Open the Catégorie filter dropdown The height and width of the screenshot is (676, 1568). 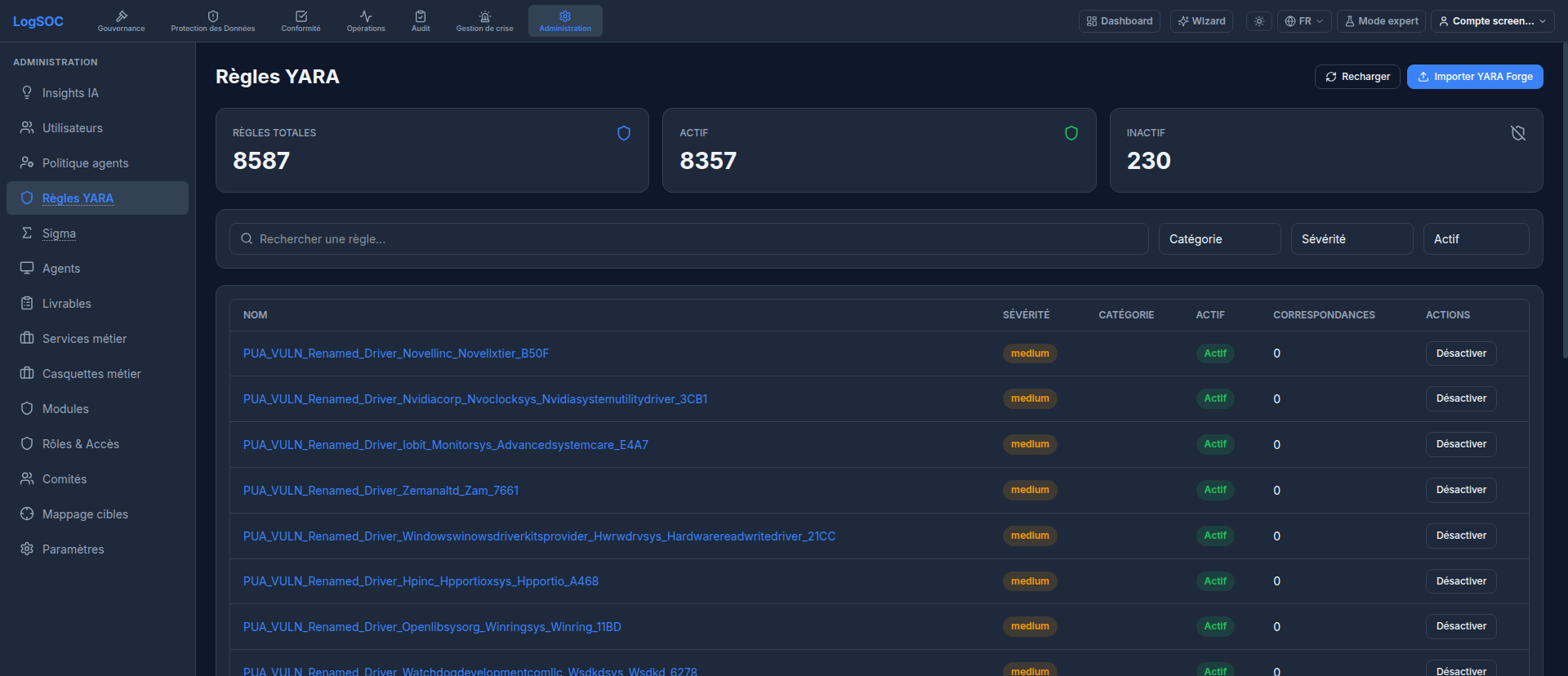pos(1219,239)
